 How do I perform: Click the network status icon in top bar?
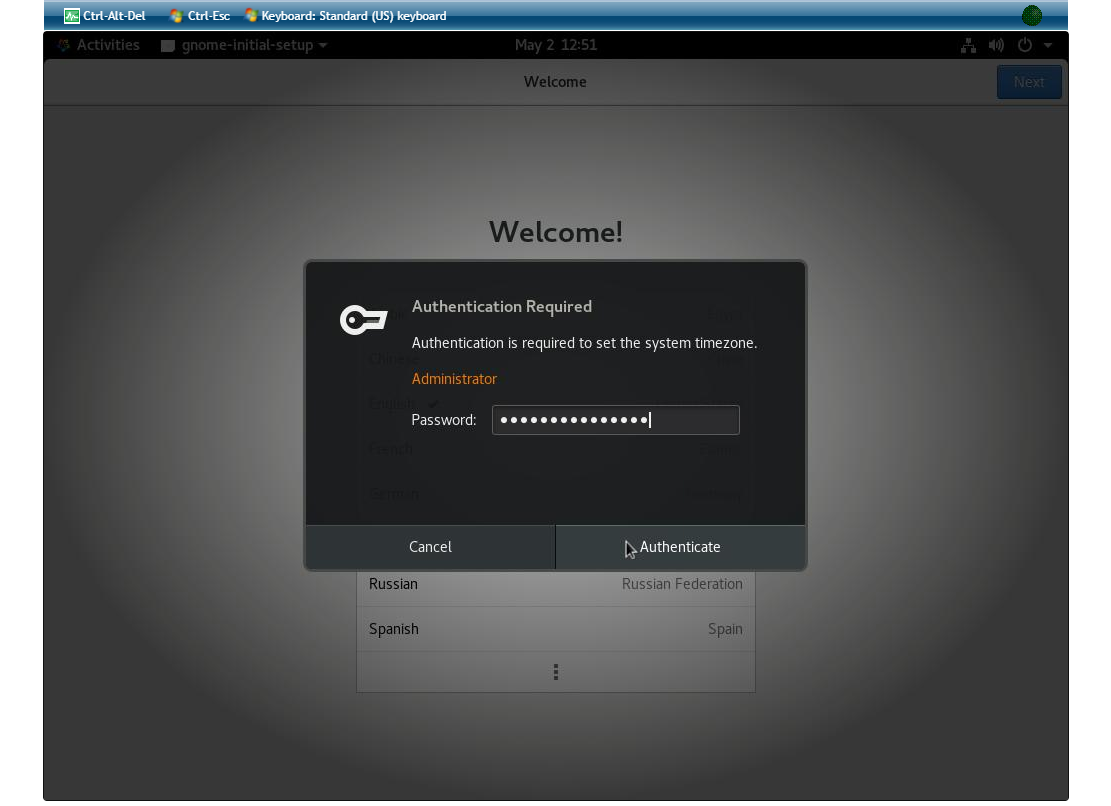point(968,45)
